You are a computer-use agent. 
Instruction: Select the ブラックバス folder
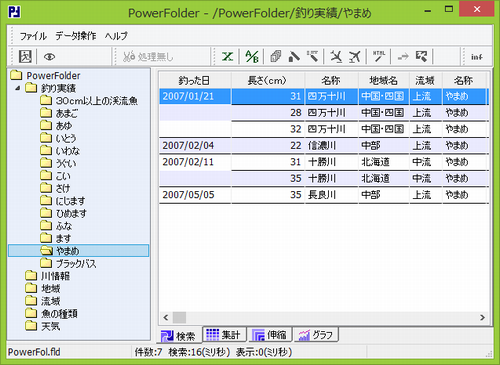[x=68, y=263]
